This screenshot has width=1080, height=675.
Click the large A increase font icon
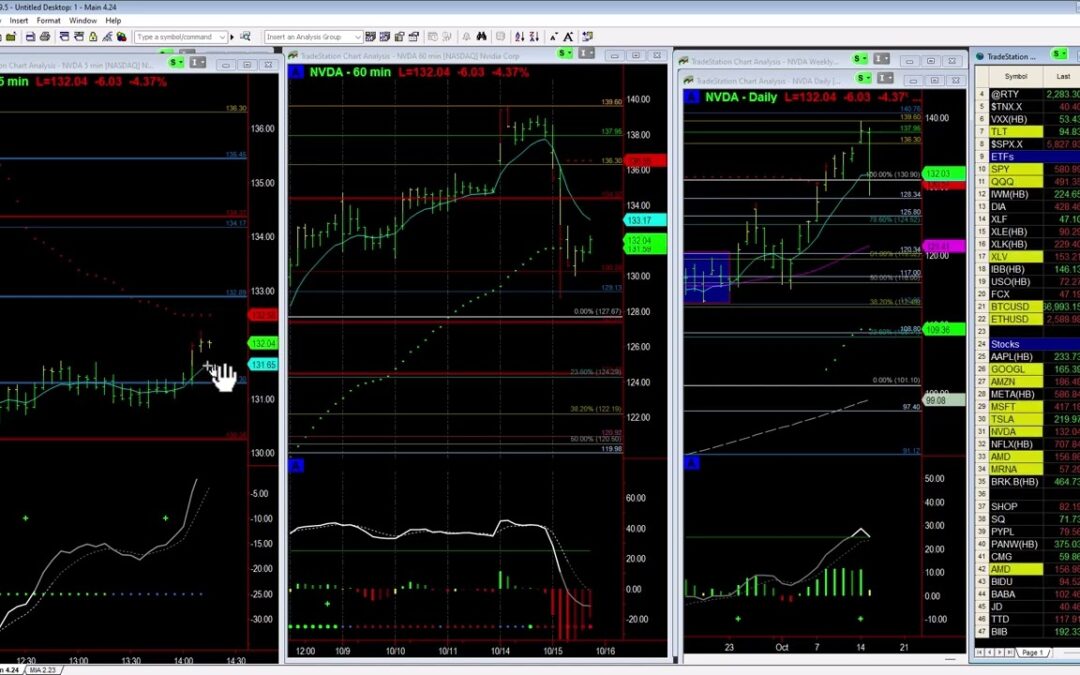(568, 37)
